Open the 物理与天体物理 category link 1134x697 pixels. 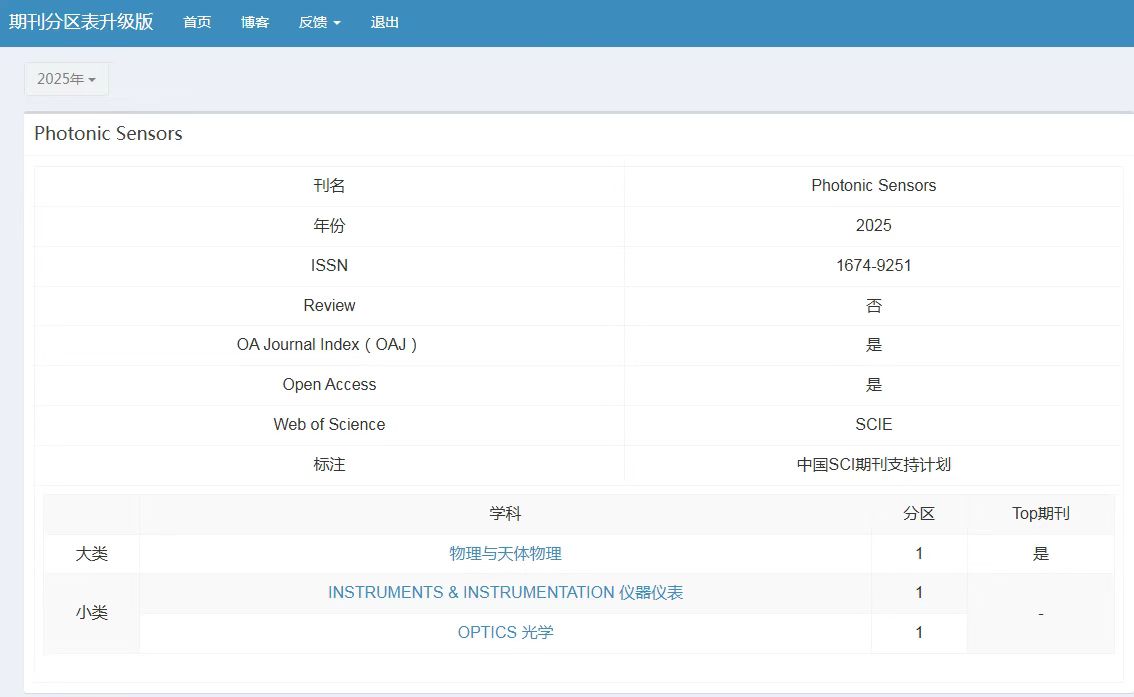click(x=505, y=553)
